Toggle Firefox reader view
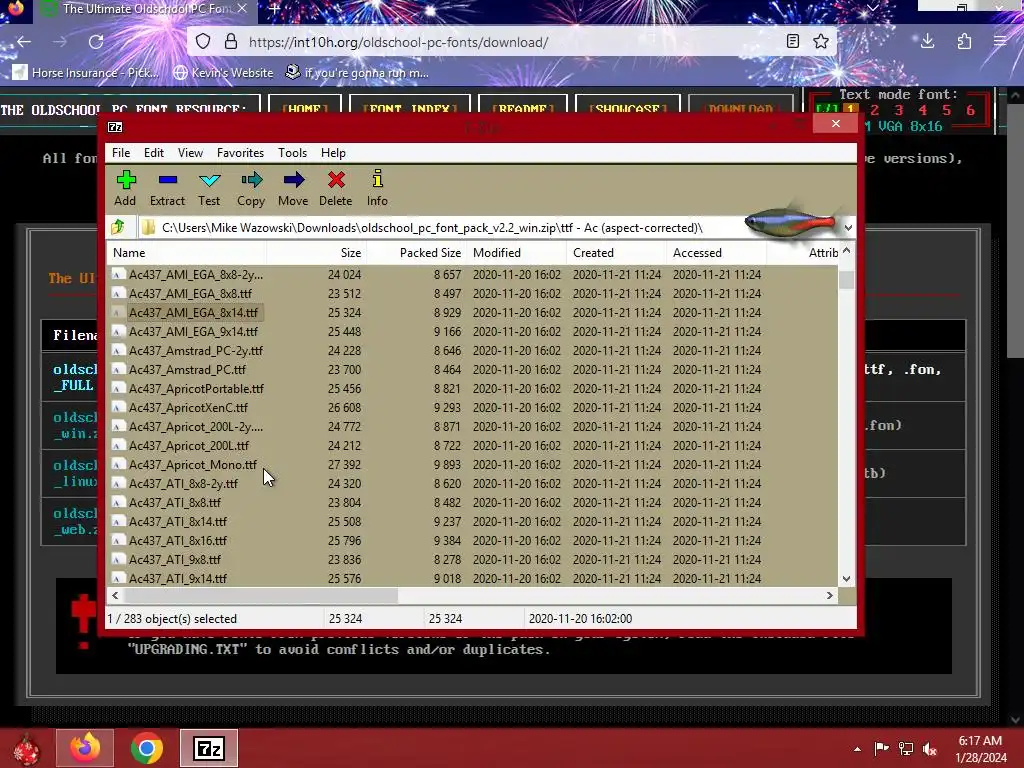 click(793, 42)
